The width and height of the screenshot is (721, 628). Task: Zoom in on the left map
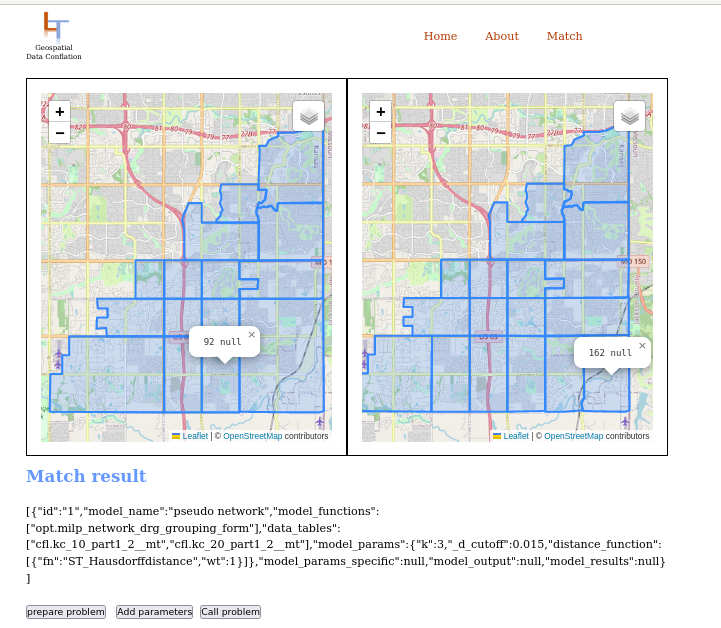tap(60, 112)
